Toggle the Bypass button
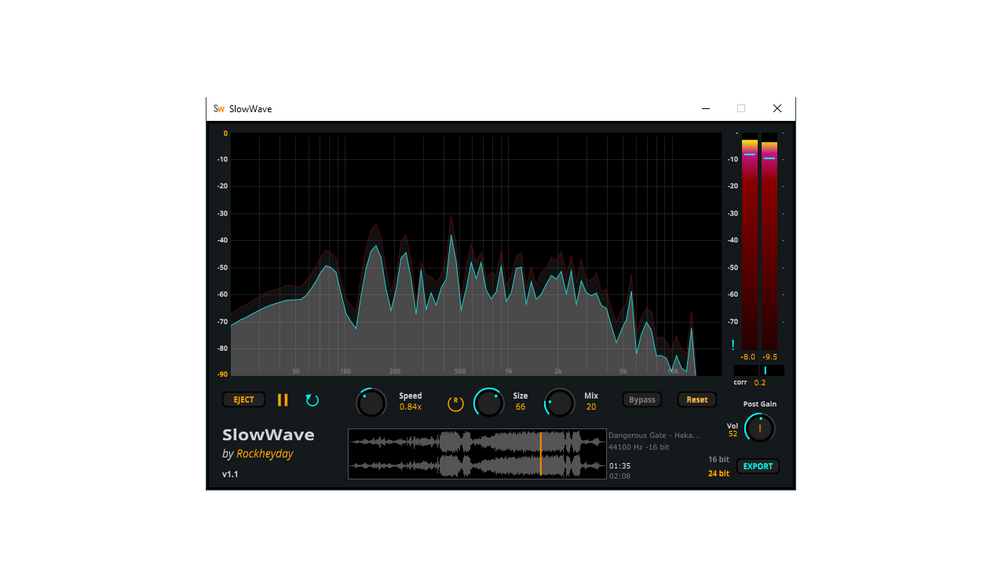The width and height of the screenshot is (1005, 565). [642, 400]
